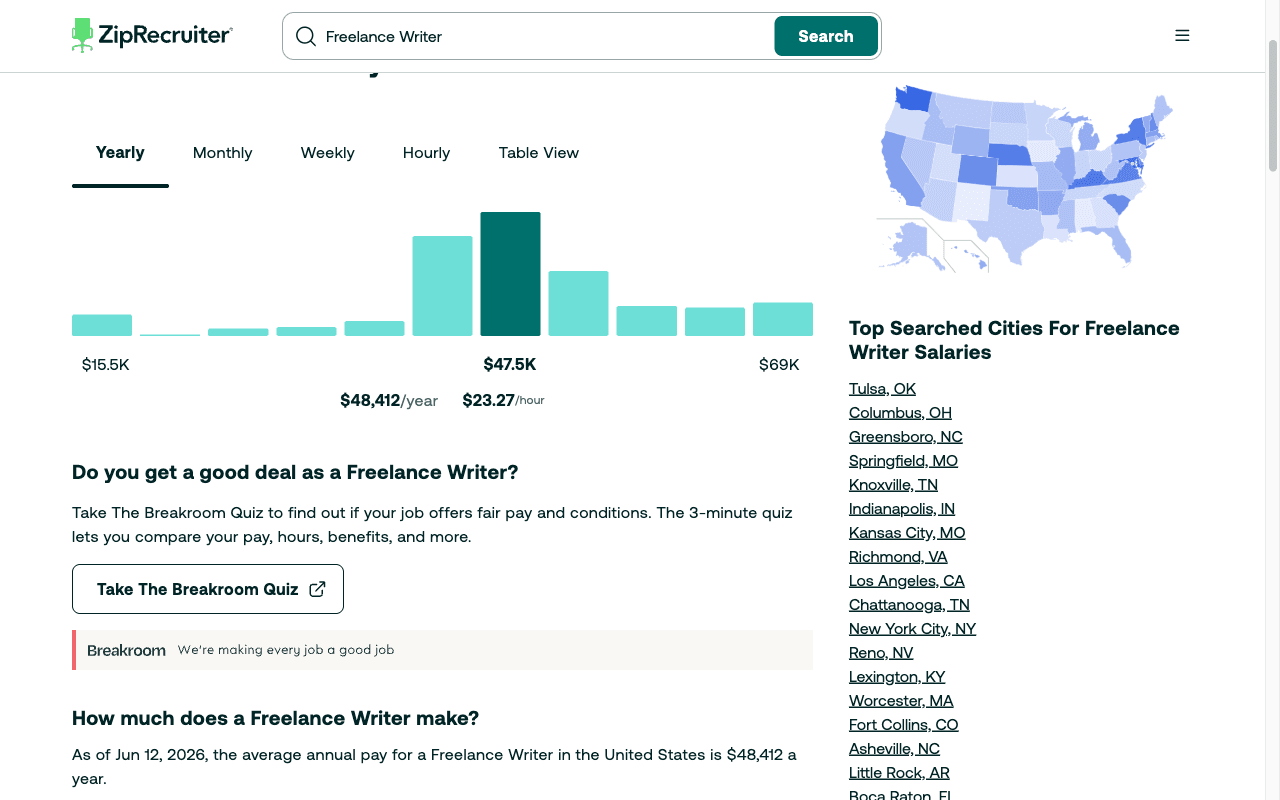The image size is (1280, 800).
Task: Click the Search button
Action: [x=826, y=36]
